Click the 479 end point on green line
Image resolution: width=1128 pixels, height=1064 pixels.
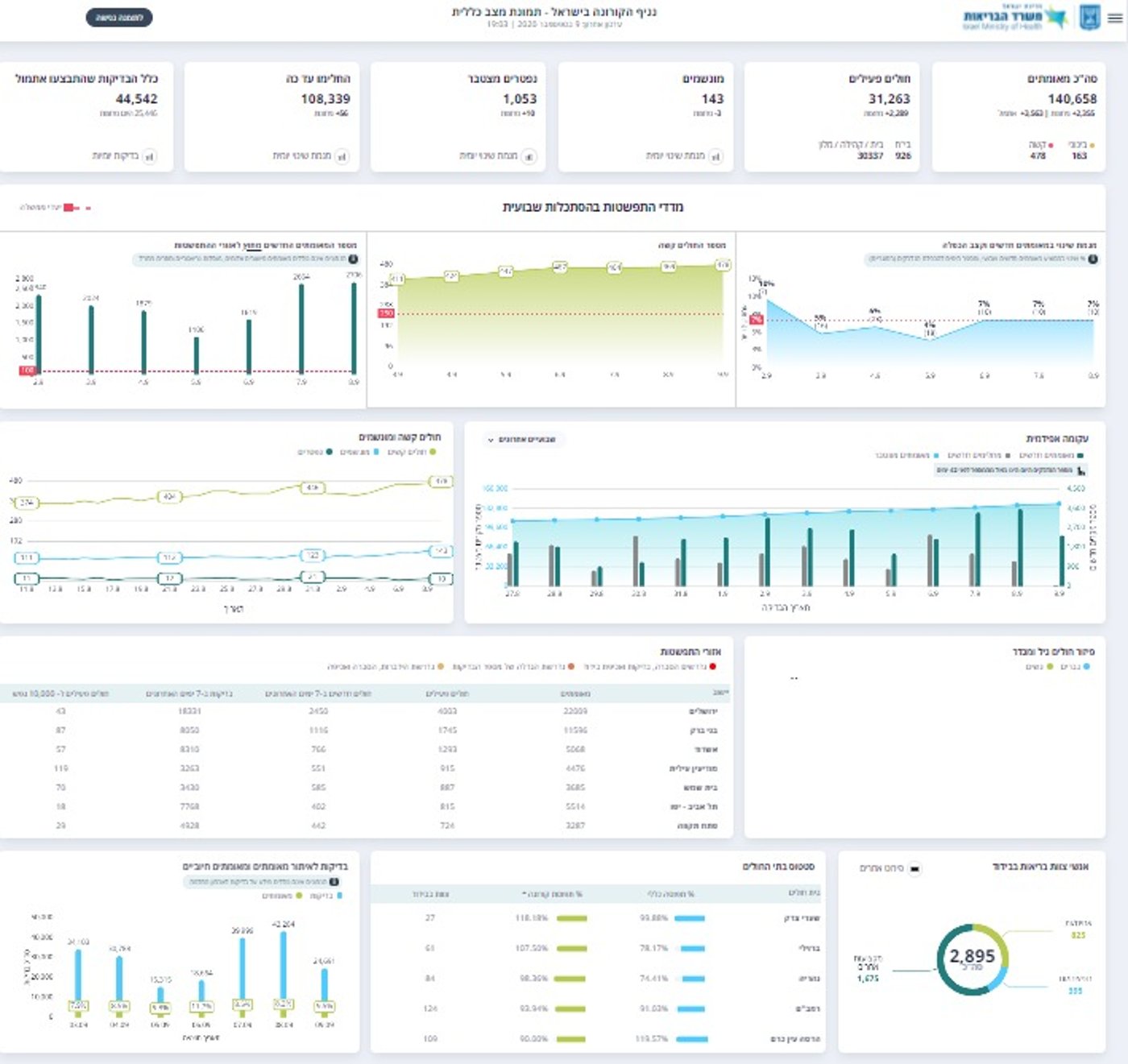[441, 482]
